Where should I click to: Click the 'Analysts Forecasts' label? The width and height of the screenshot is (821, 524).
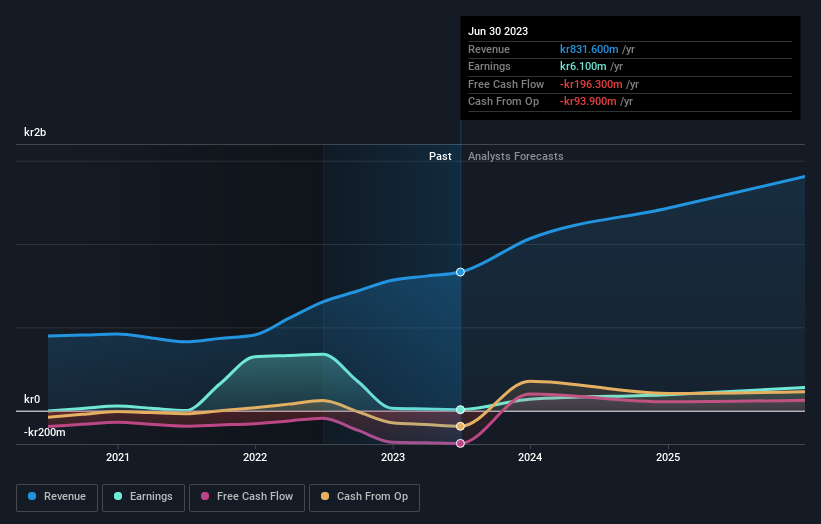click(516, 156)
